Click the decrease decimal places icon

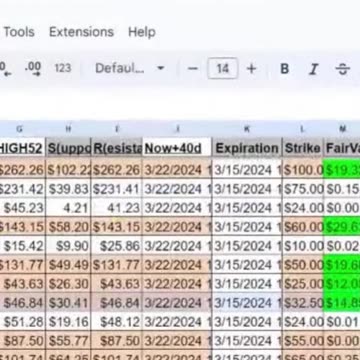[x=6, y=69]
